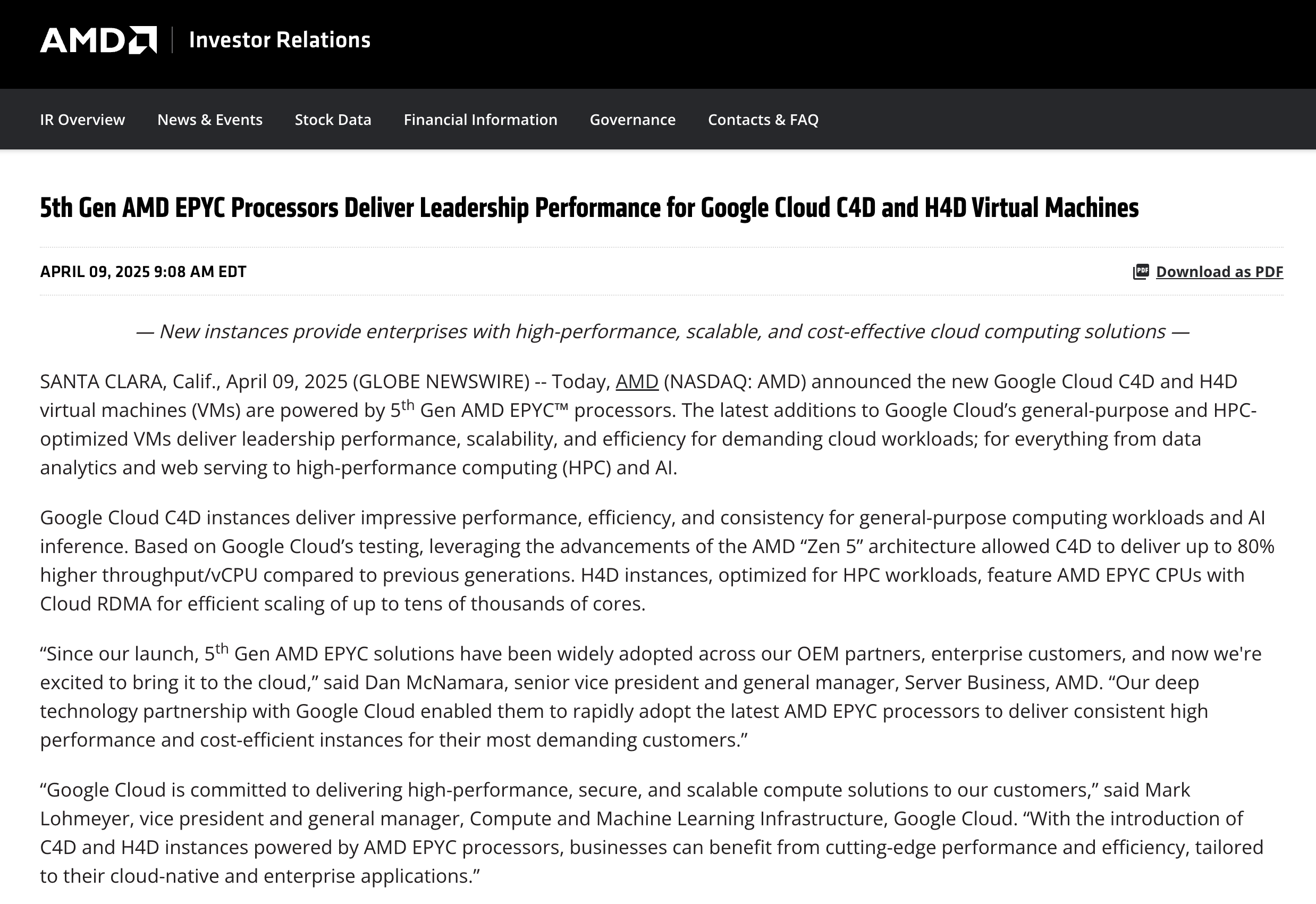Click the 5th Gen AMD EPYC headline

[x=589, y=208]
